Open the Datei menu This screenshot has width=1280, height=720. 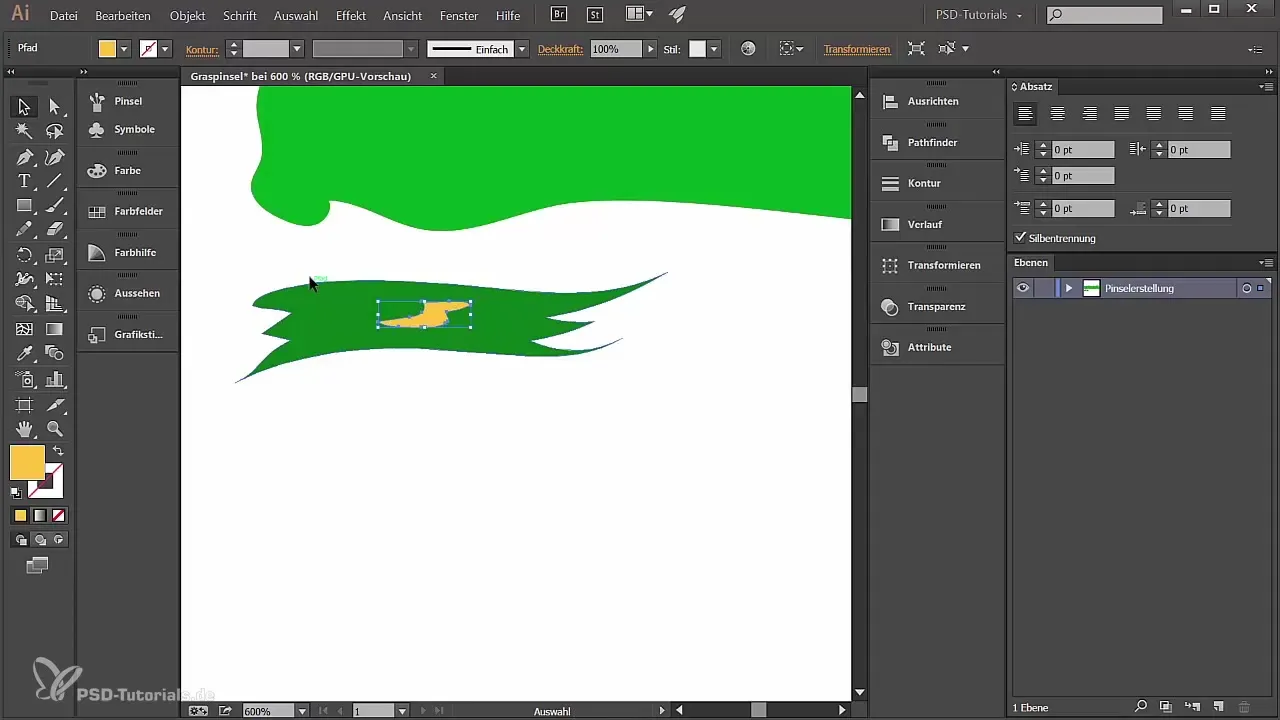click(x=63, y=16)
